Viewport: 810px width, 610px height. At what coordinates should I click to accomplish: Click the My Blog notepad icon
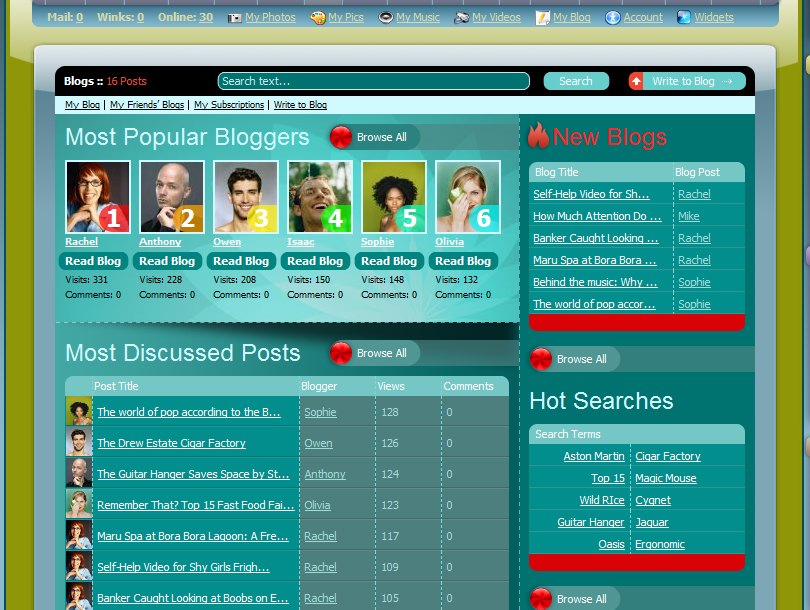point(542,17)
